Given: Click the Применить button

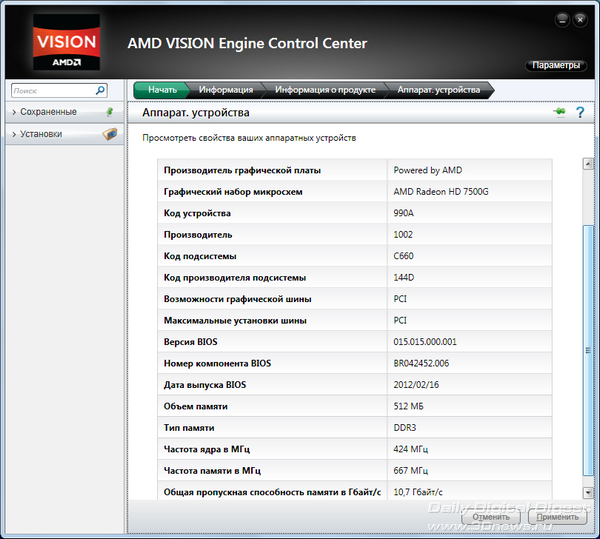Looking at the screenshot, I should point(557,517).
